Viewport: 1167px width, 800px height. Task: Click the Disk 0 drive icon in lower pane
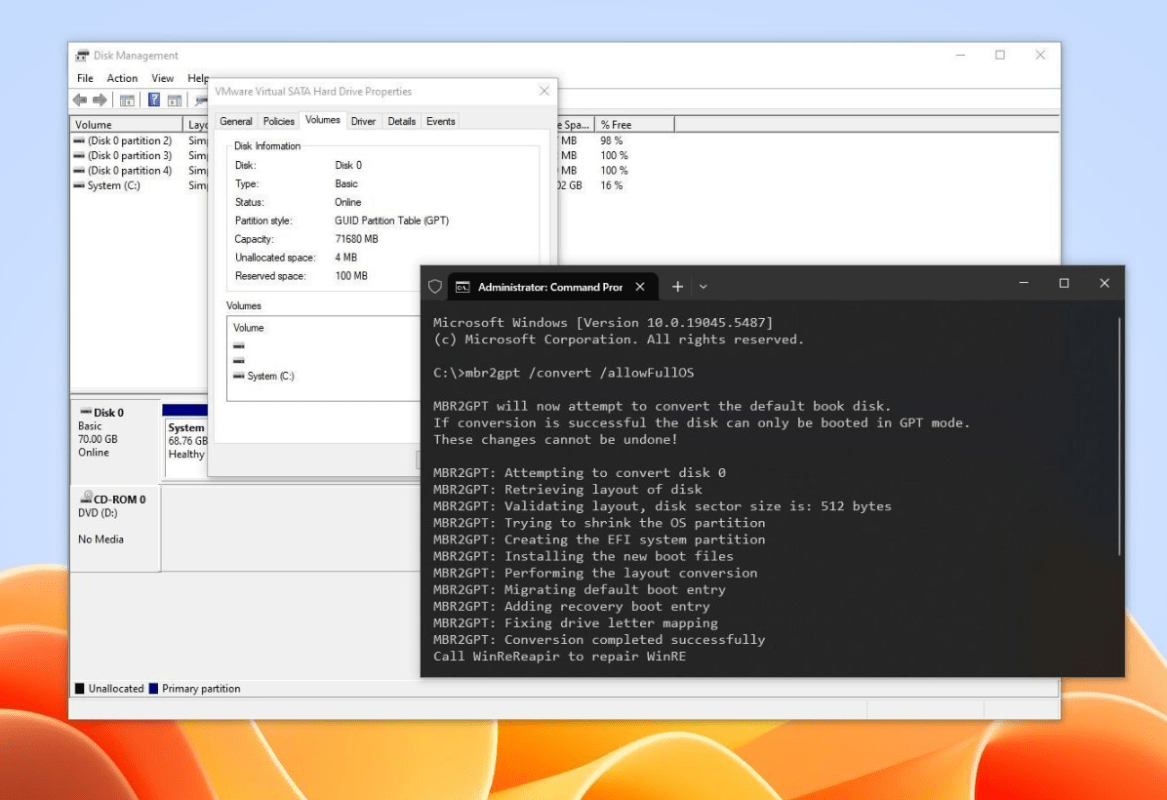point(86,412)
